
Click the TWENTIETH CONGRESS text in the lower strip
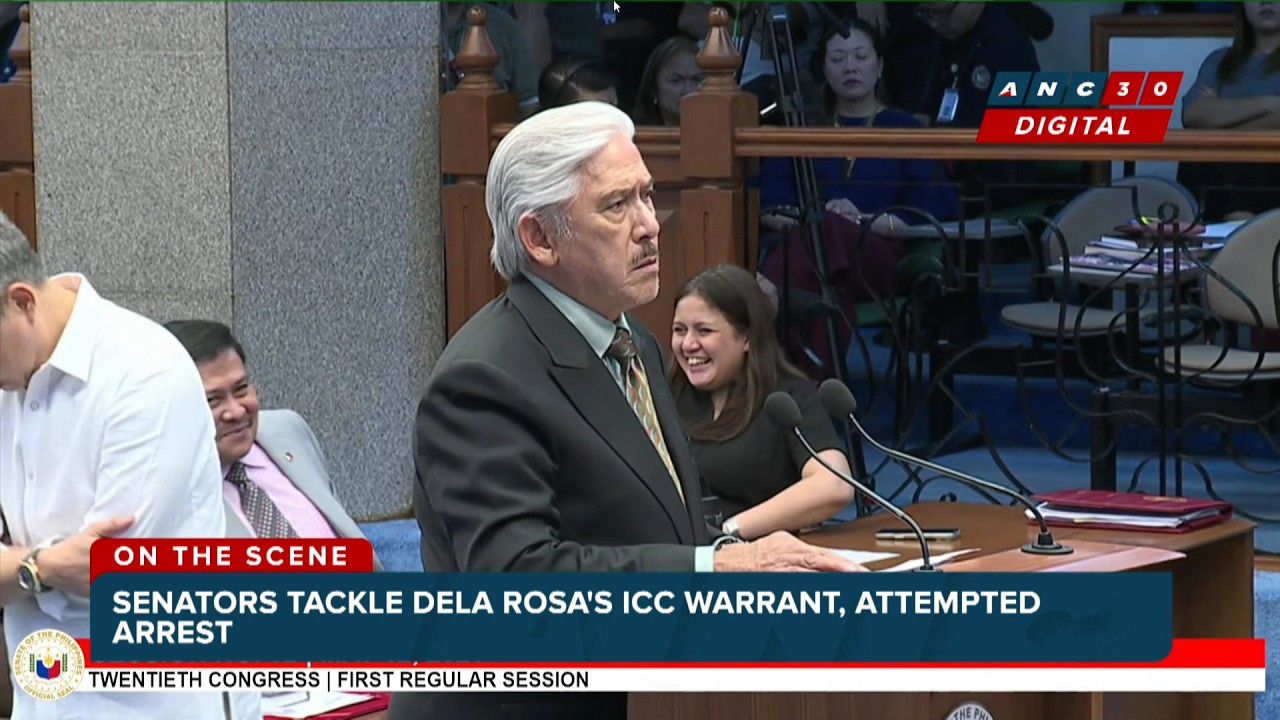point(204,680)
